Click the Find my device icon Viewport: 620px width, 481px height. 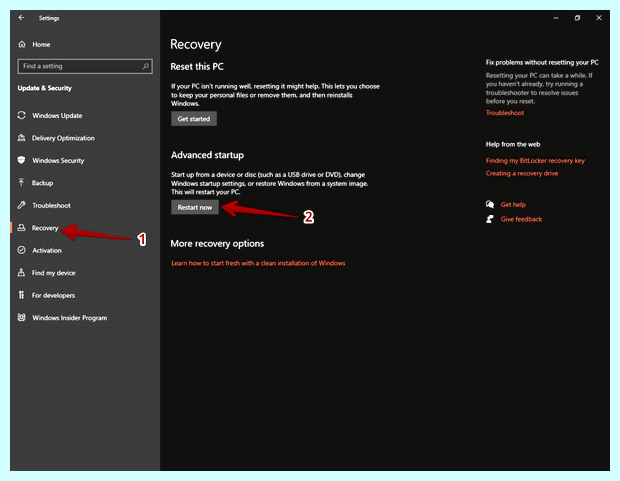click(x=21, y=273)
